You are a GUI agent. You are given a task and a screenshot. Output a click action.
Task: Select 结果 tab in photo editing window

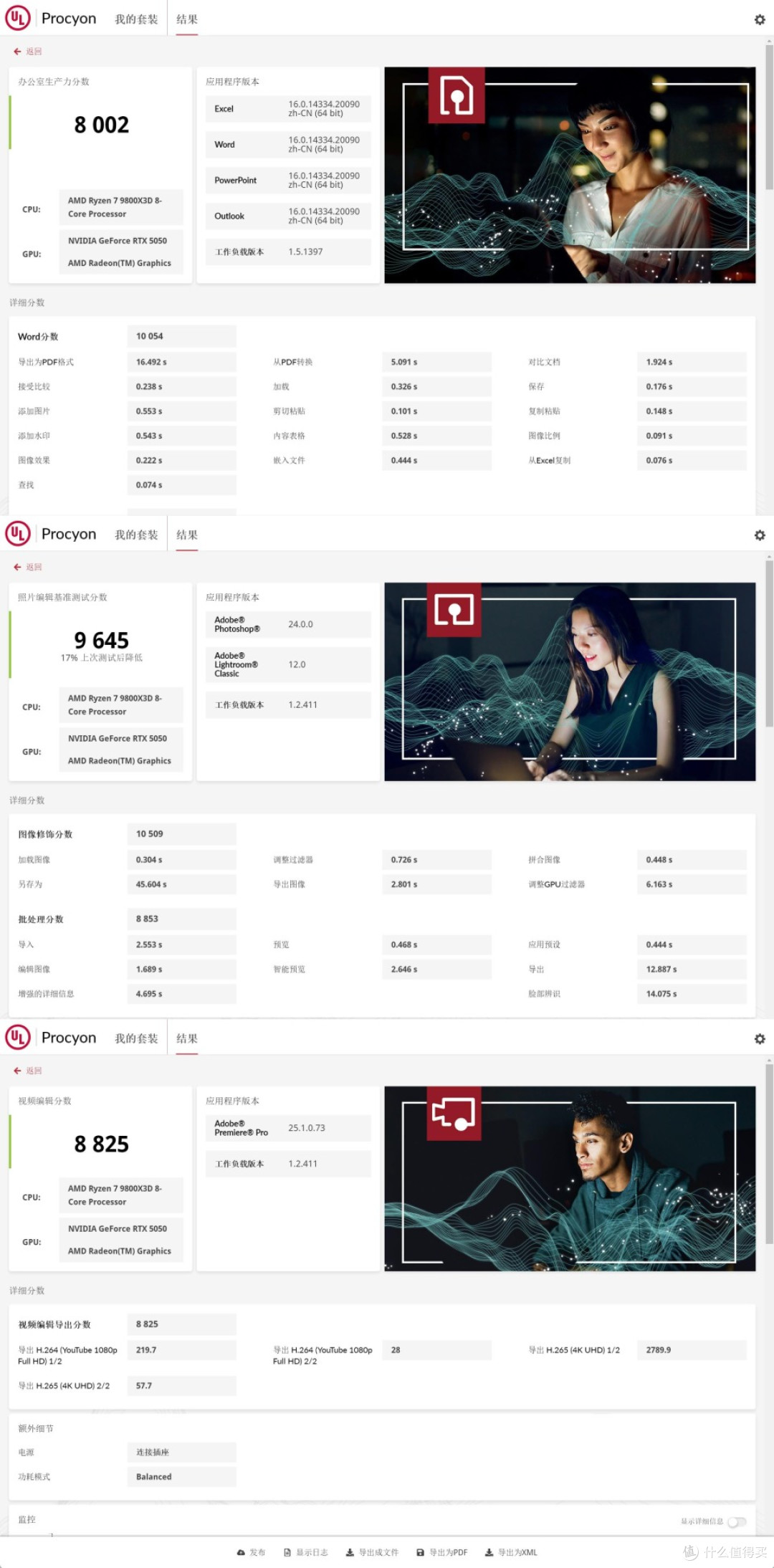click(187, 535)
